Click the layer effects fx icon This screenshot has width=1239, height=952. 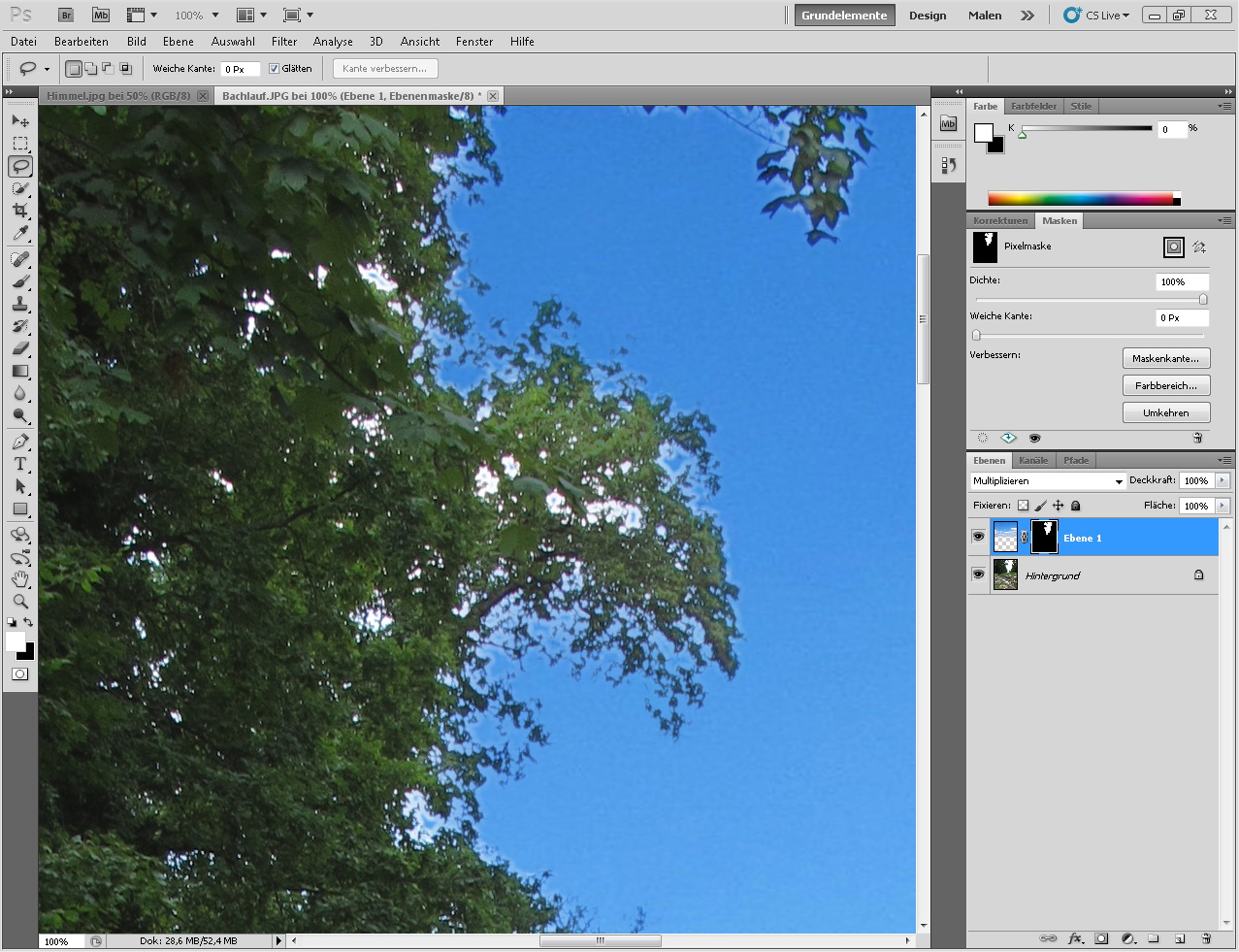tap(1075, 938)
